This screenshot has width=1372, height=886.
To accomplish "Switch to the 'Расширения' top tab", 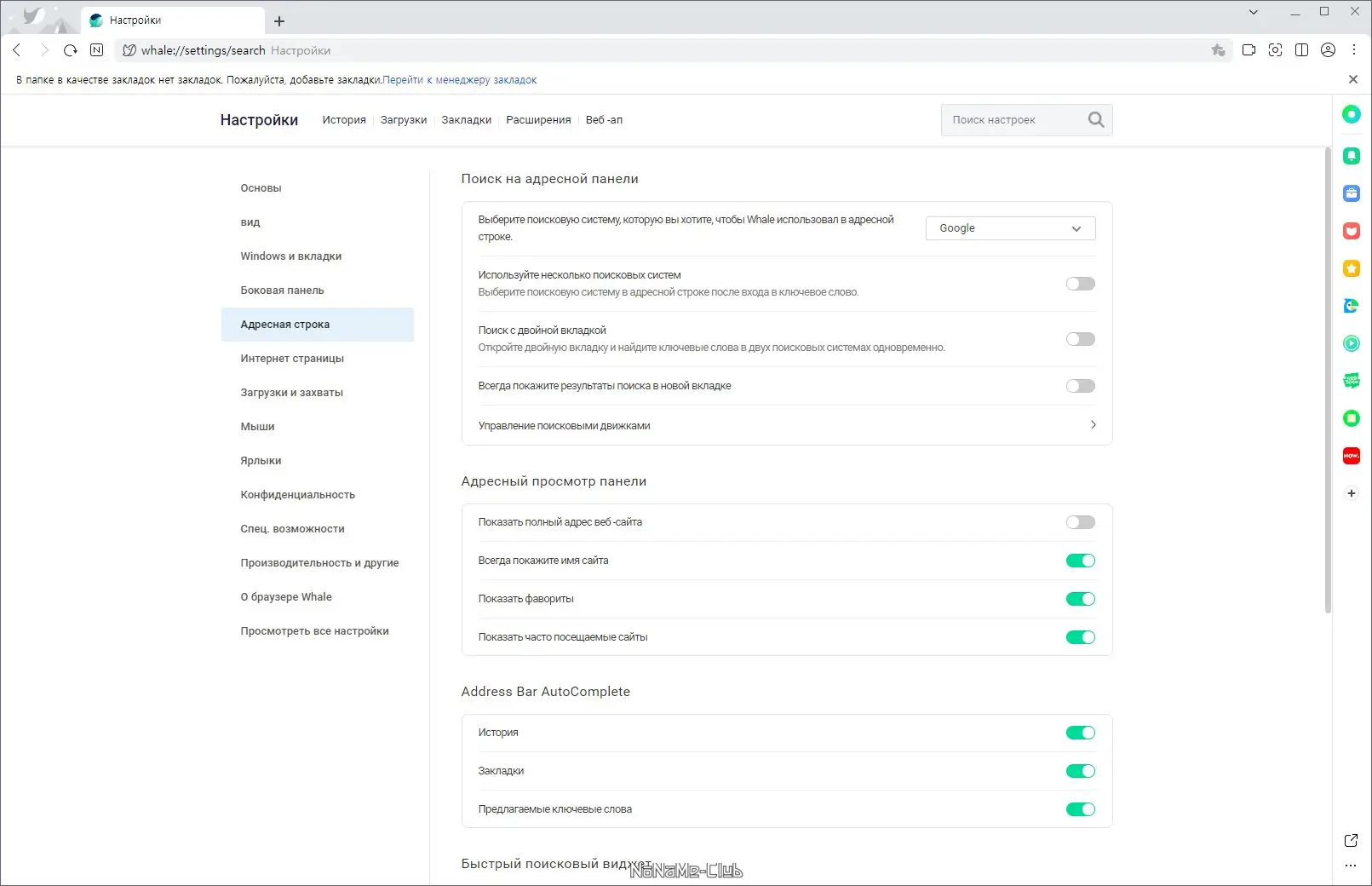I will click(x=538, y=120).
